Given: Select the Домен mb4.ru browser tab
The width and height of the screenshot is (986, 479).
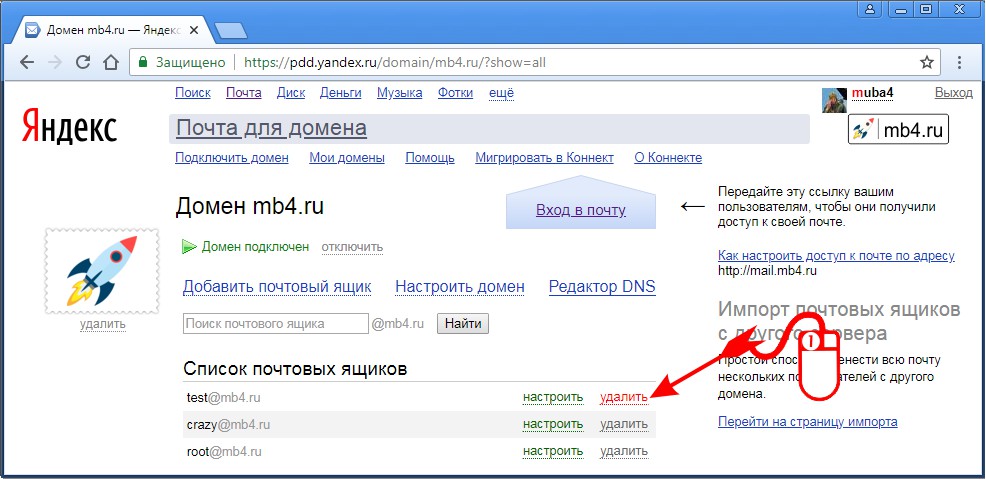Looking at the screenshot, I should 114,30.
